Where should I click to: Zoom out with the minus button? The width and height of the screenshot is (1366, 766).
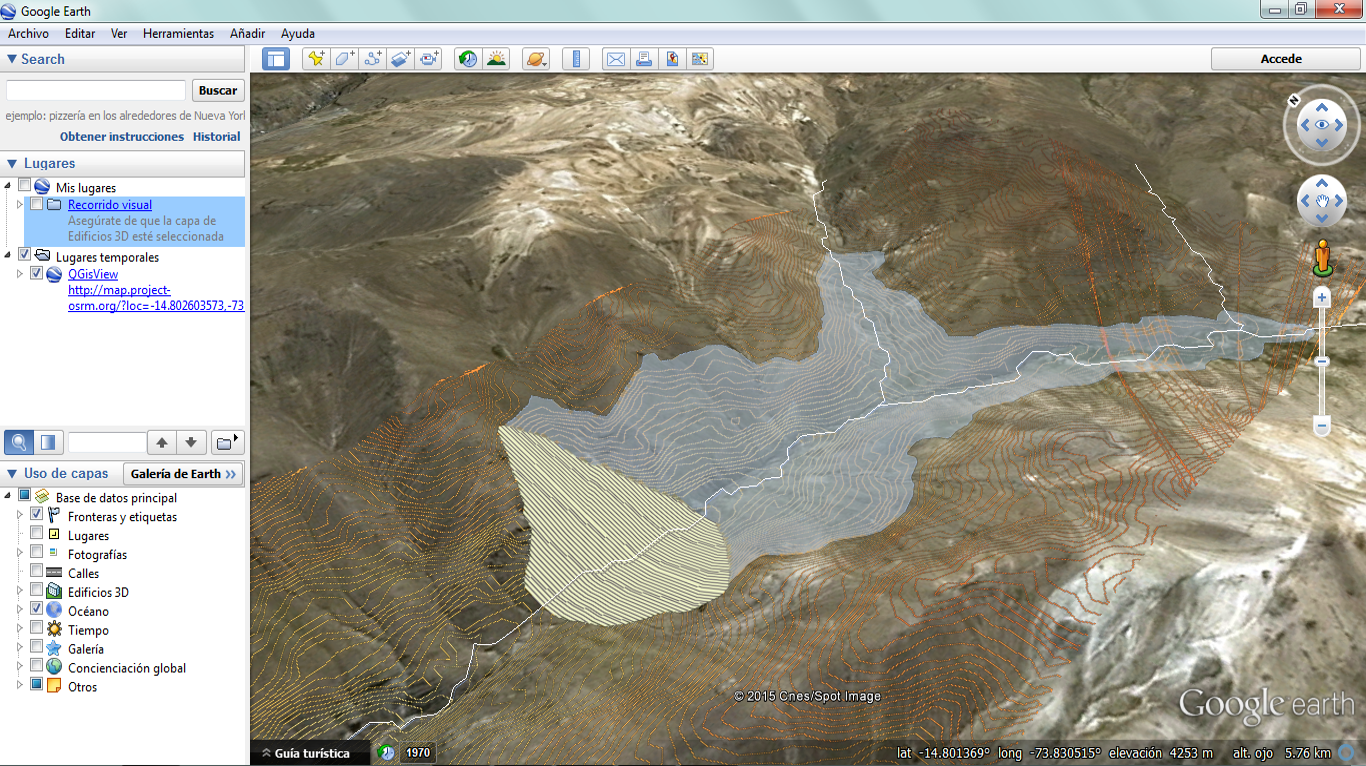(1322, 427)
